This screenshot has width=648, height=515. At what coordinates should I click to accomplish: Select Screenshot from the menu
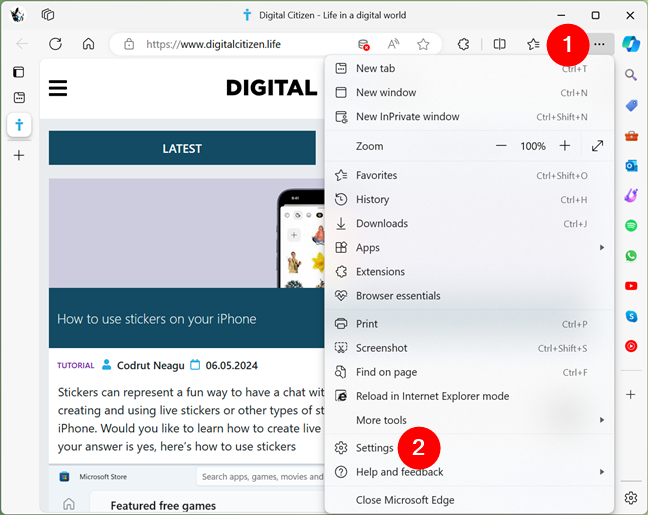pos(469,348)
